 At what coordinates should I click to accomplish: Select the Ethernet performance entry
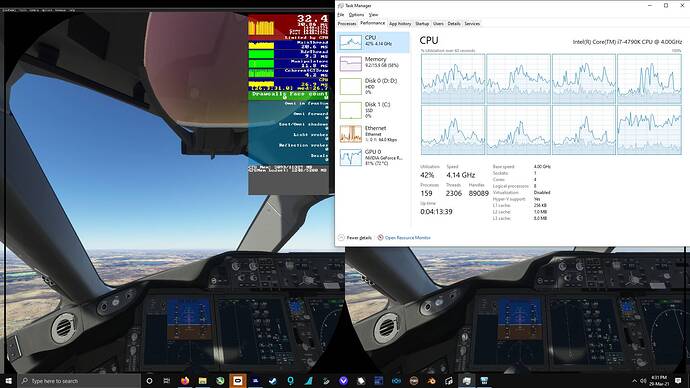click(x=374, y=134)
